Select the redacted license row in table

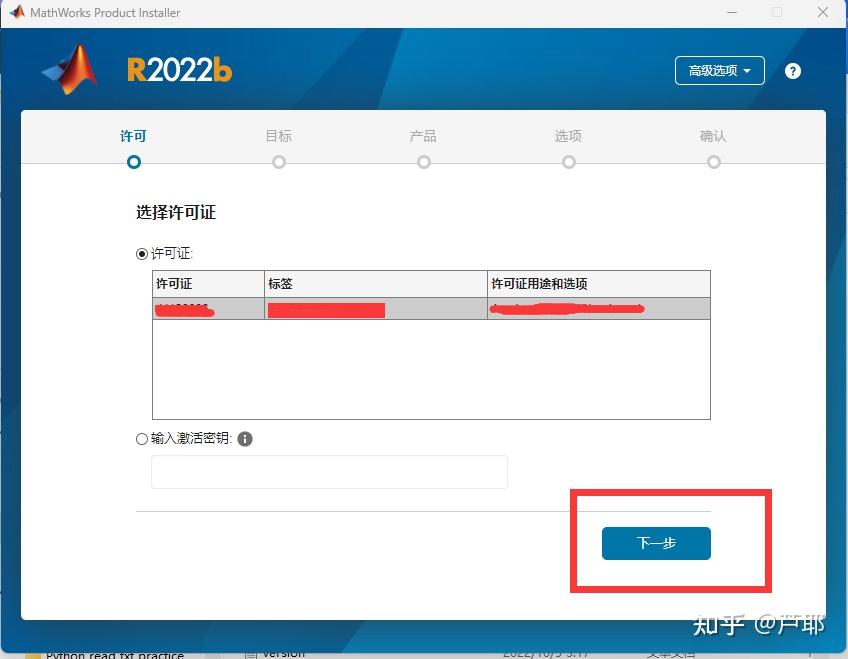click(x=431, y=309)
